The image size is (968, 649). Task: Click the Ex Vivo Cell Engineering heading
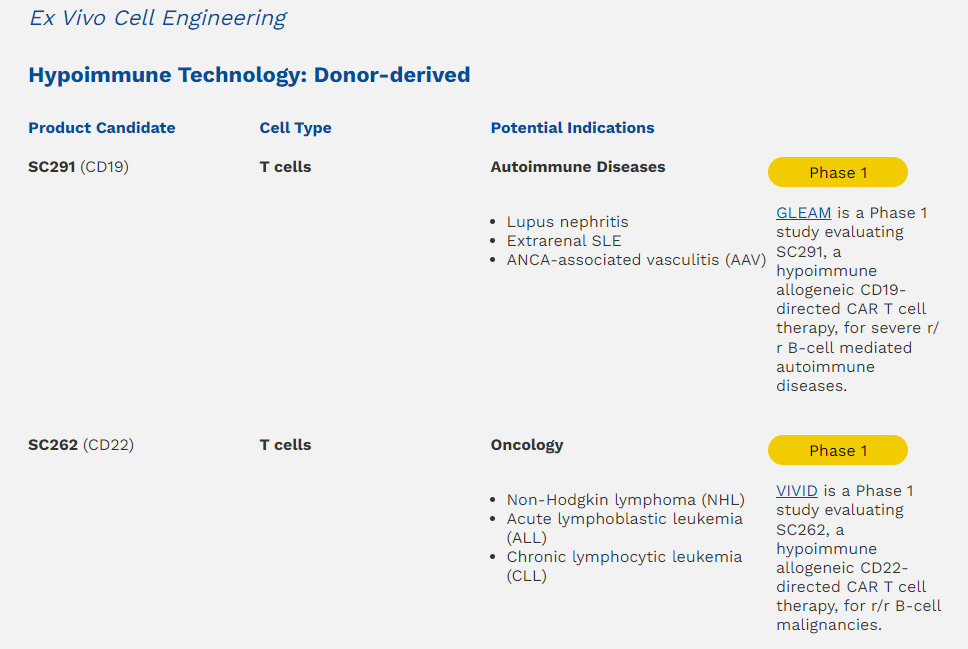157,18
